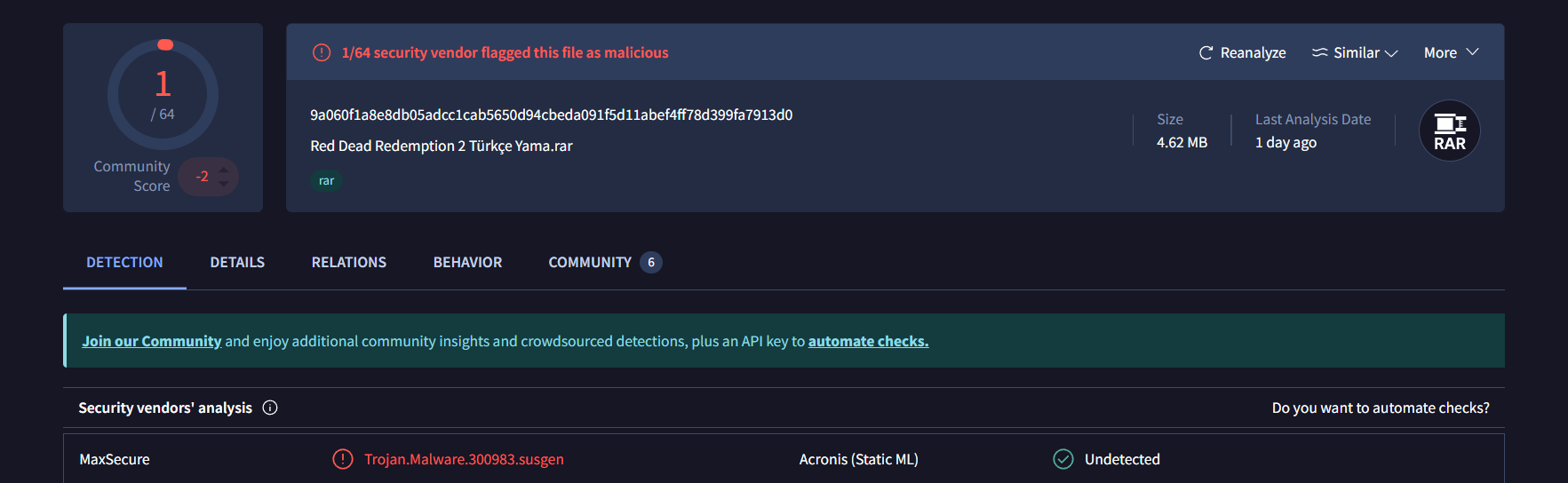The height and width of the screenshot is (483, 1568).
Task: Click the Acronis Undetected checkmark icon
Action: click(x=1063, y=459)
